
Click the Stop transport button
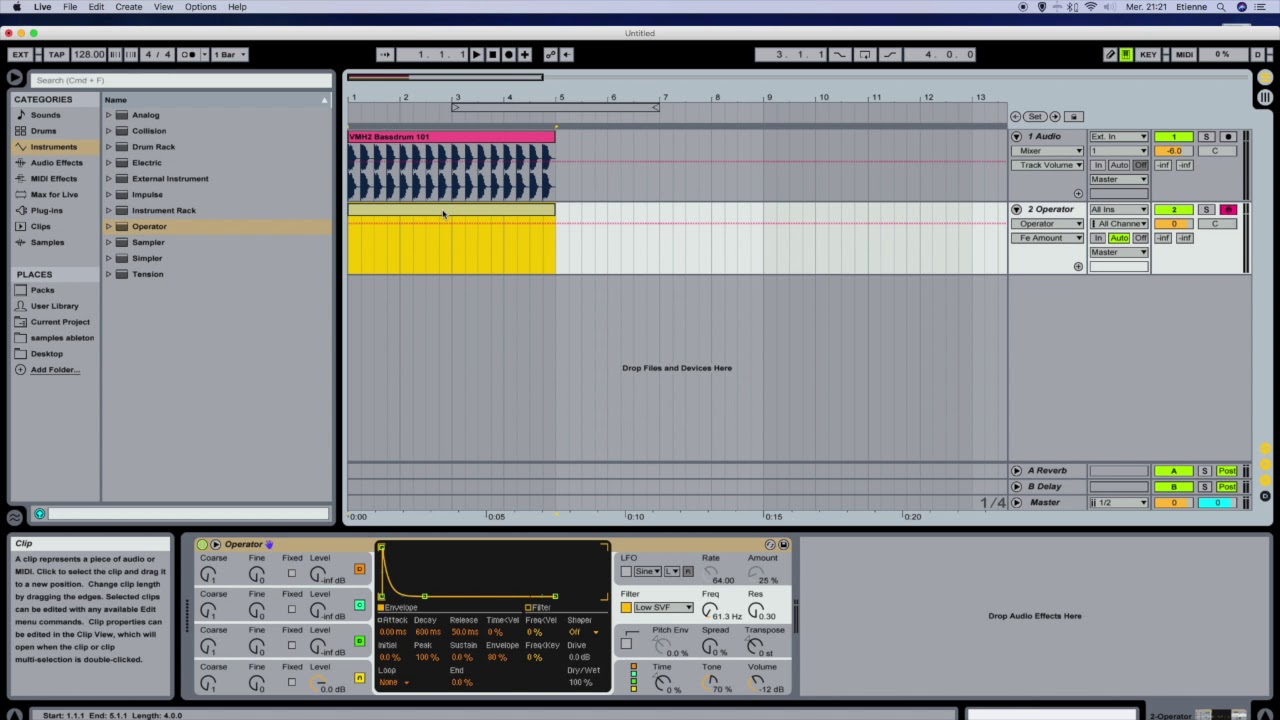[492, 55]
